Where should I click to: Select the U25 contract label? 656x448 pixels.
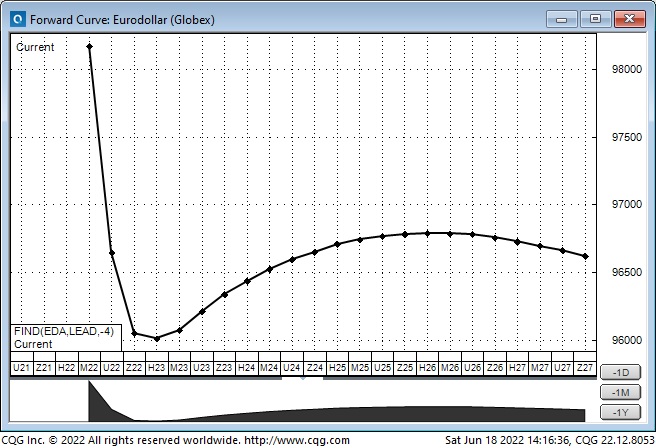[x=382, y=368]
